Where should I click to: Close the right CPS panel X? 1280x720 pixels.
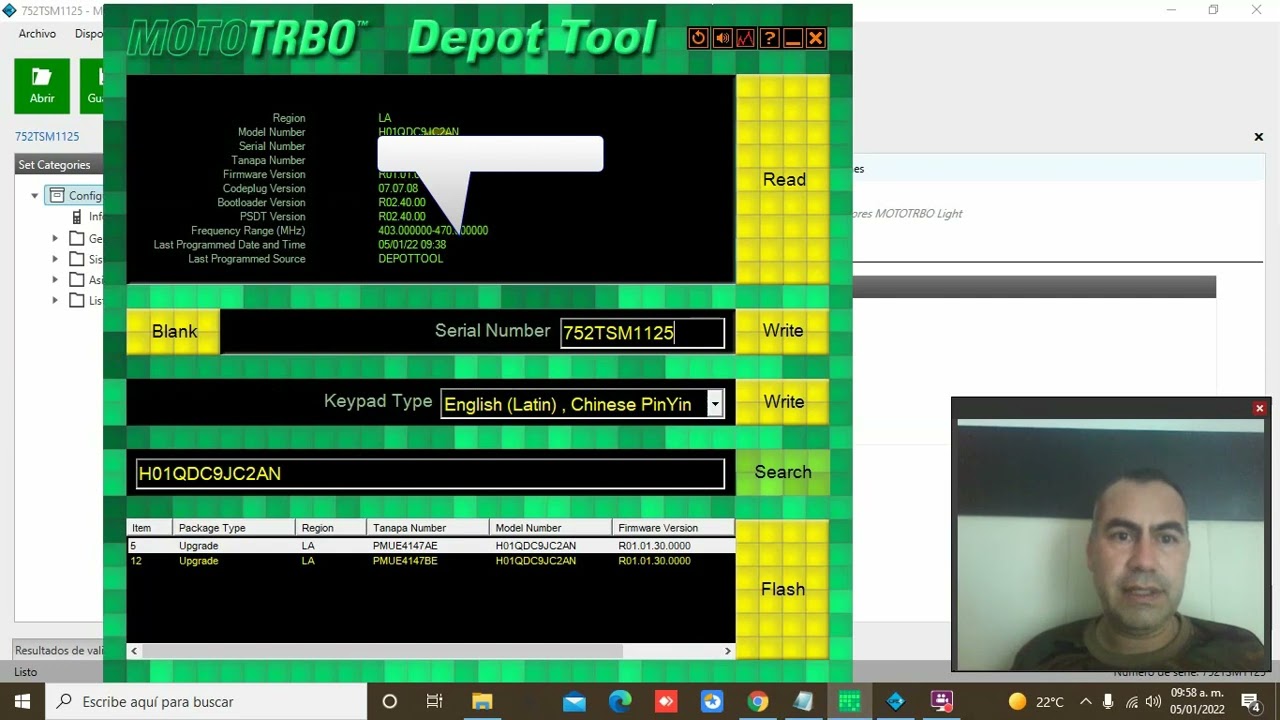pyautogui.click(x=1258, y=137)
